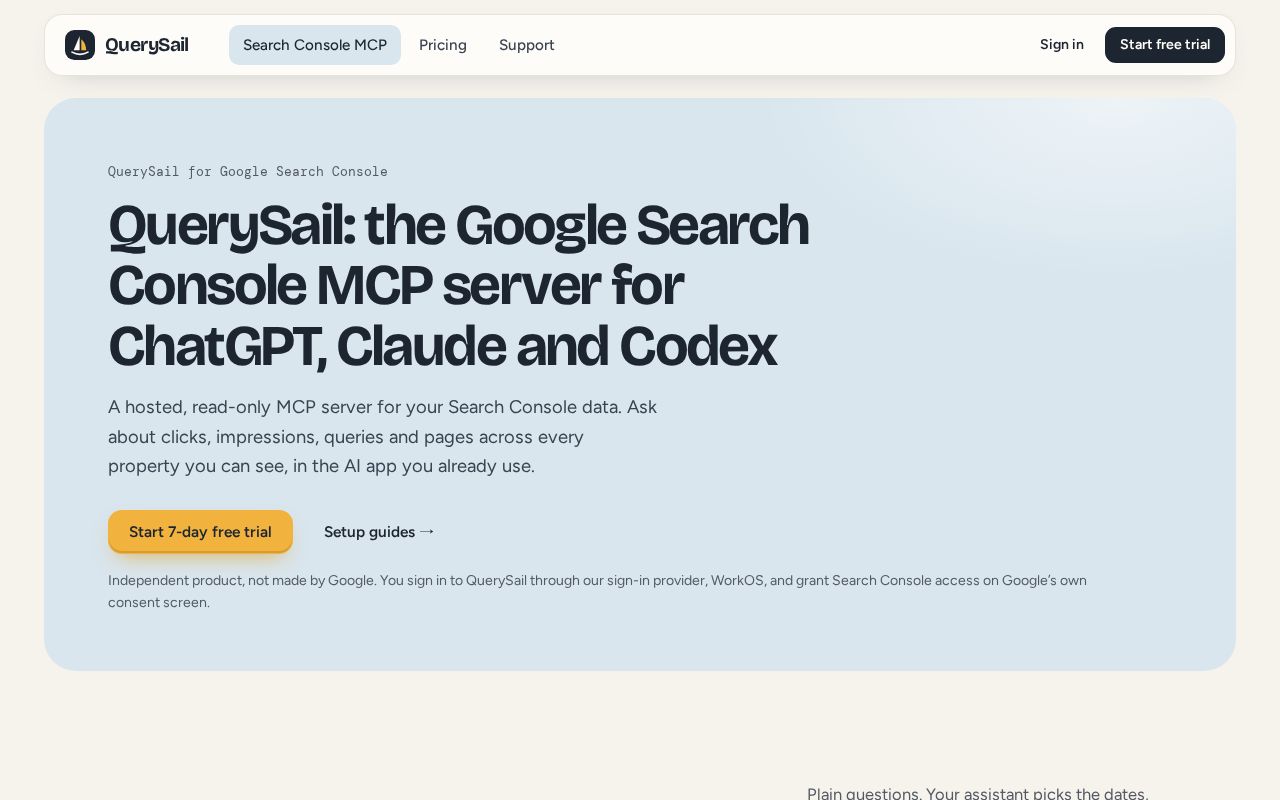Viewport: 1280px width, 800px height.
Task: Click 'Console MCP server for' headline line
Action: pyautogui.click(x=396, y=286)
